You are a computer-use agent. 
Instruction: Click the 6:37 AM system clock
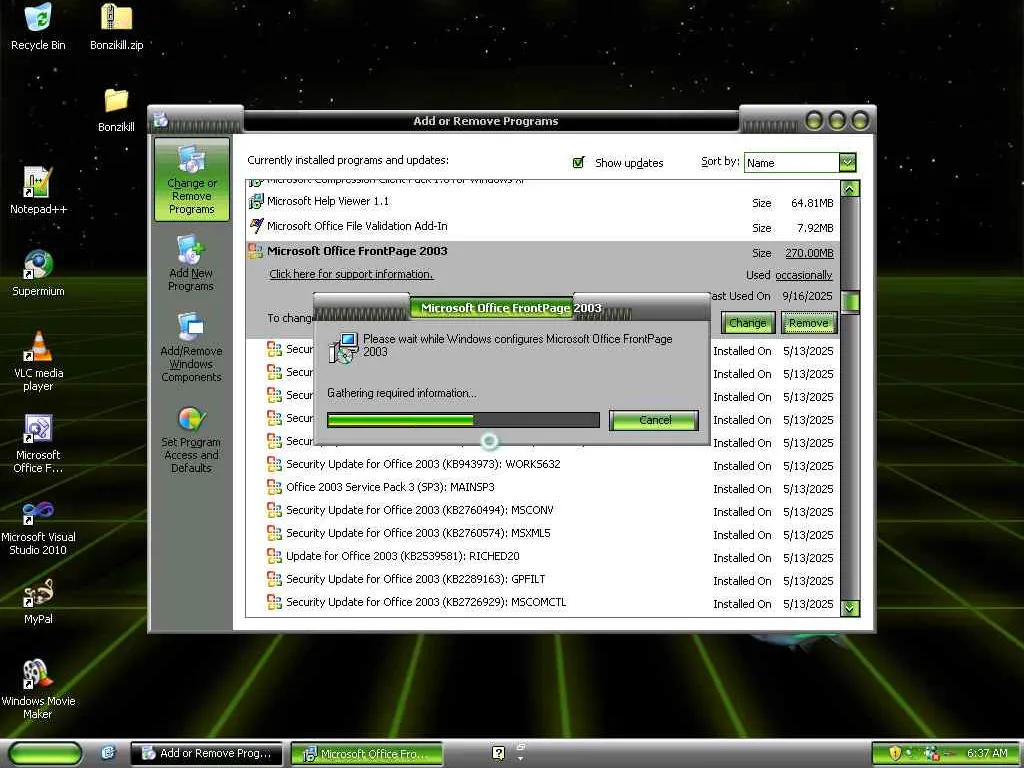point(987,753)
